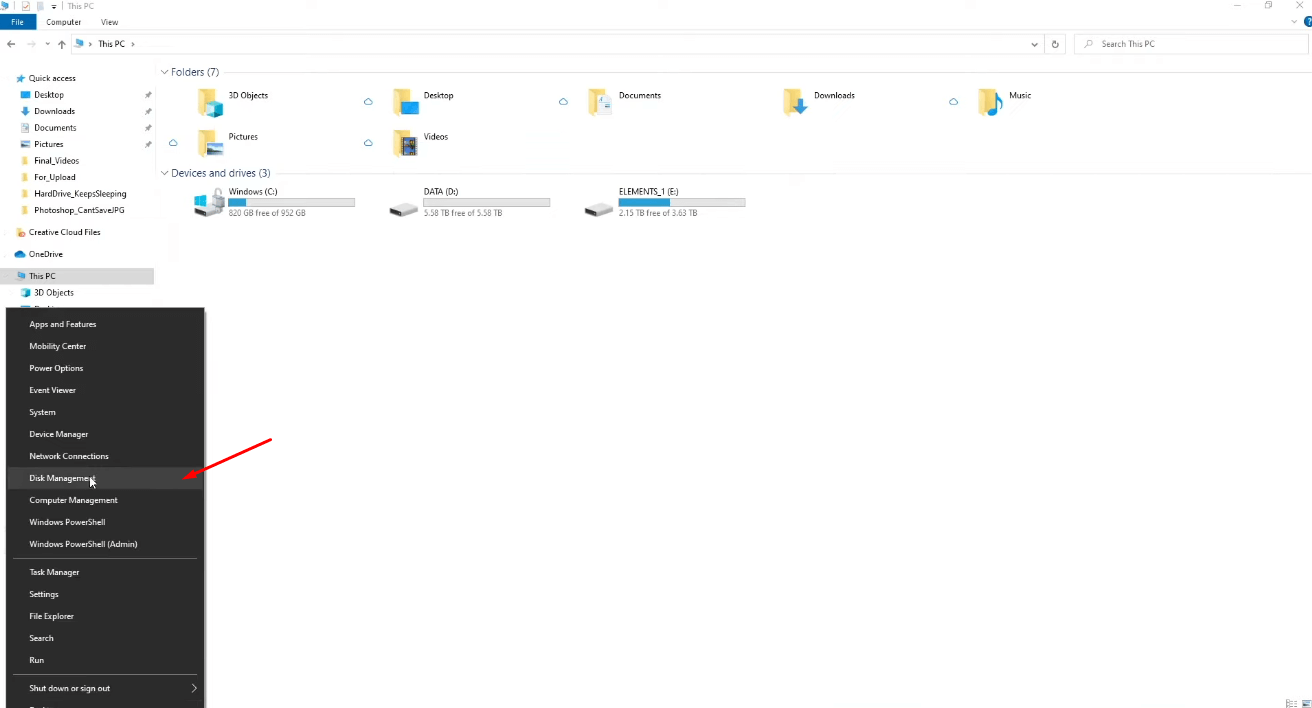Choose Disk Management from the menu
1312x708 pixels.
point(62,478)
